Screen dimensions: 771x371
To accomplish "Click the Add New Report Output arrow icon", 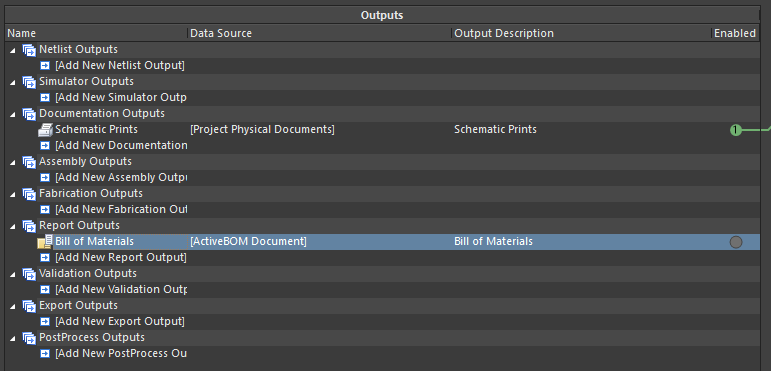I will 45,258.
